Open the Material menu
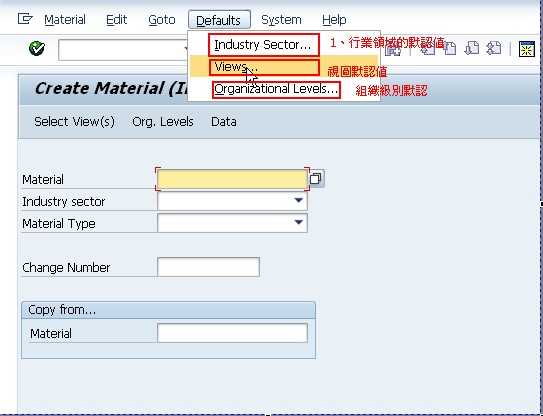The height and width of the screenshot is (416, 543). click(x=65, y=20)
